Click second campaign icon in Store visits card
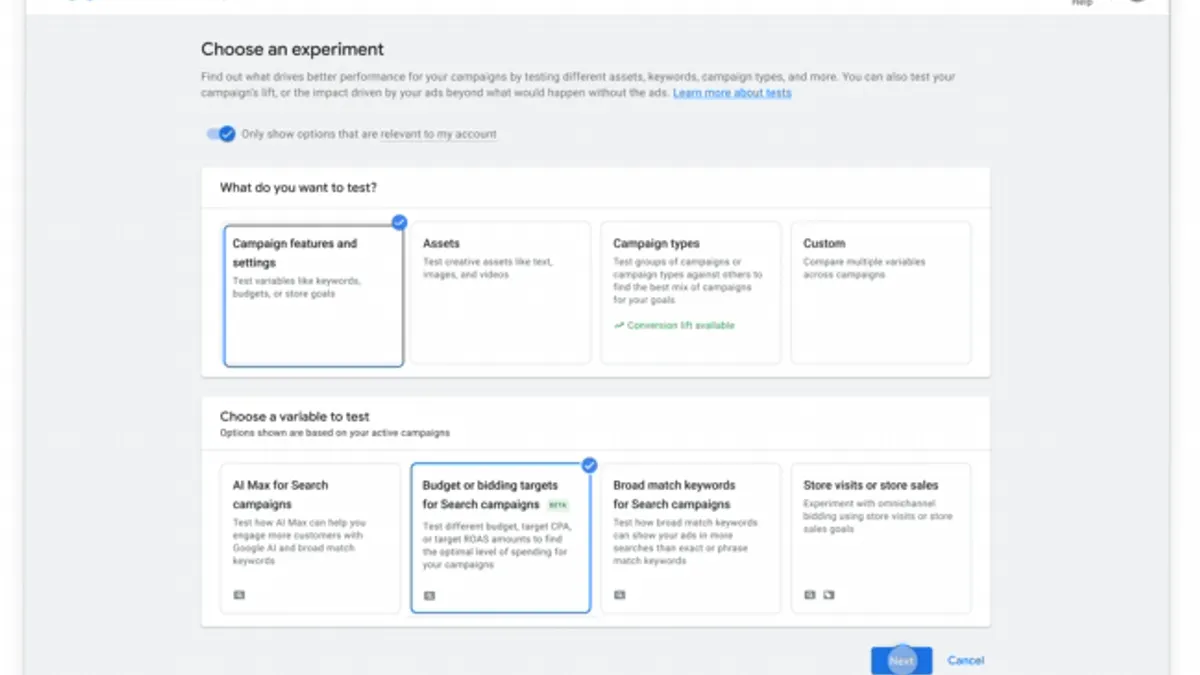Viewport: 1200px width, 675px height. [x=829, y=595]
